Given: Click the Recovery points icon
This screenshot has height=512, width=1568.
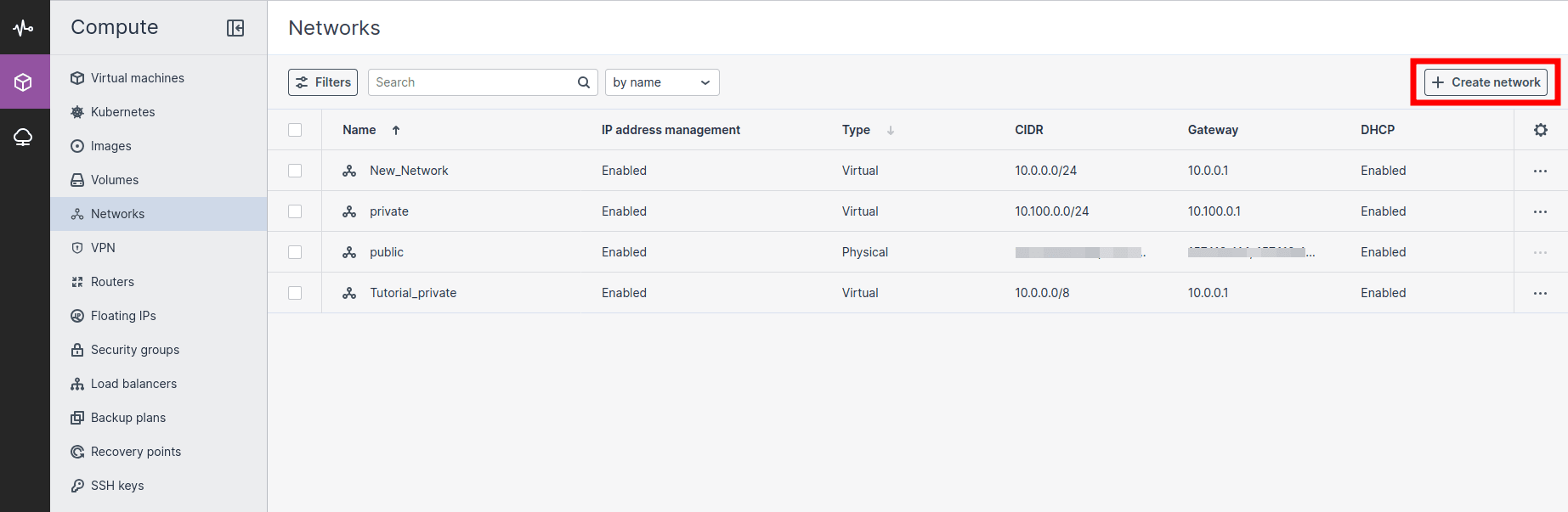Looking at the screenshot, I should click(77, 452).
